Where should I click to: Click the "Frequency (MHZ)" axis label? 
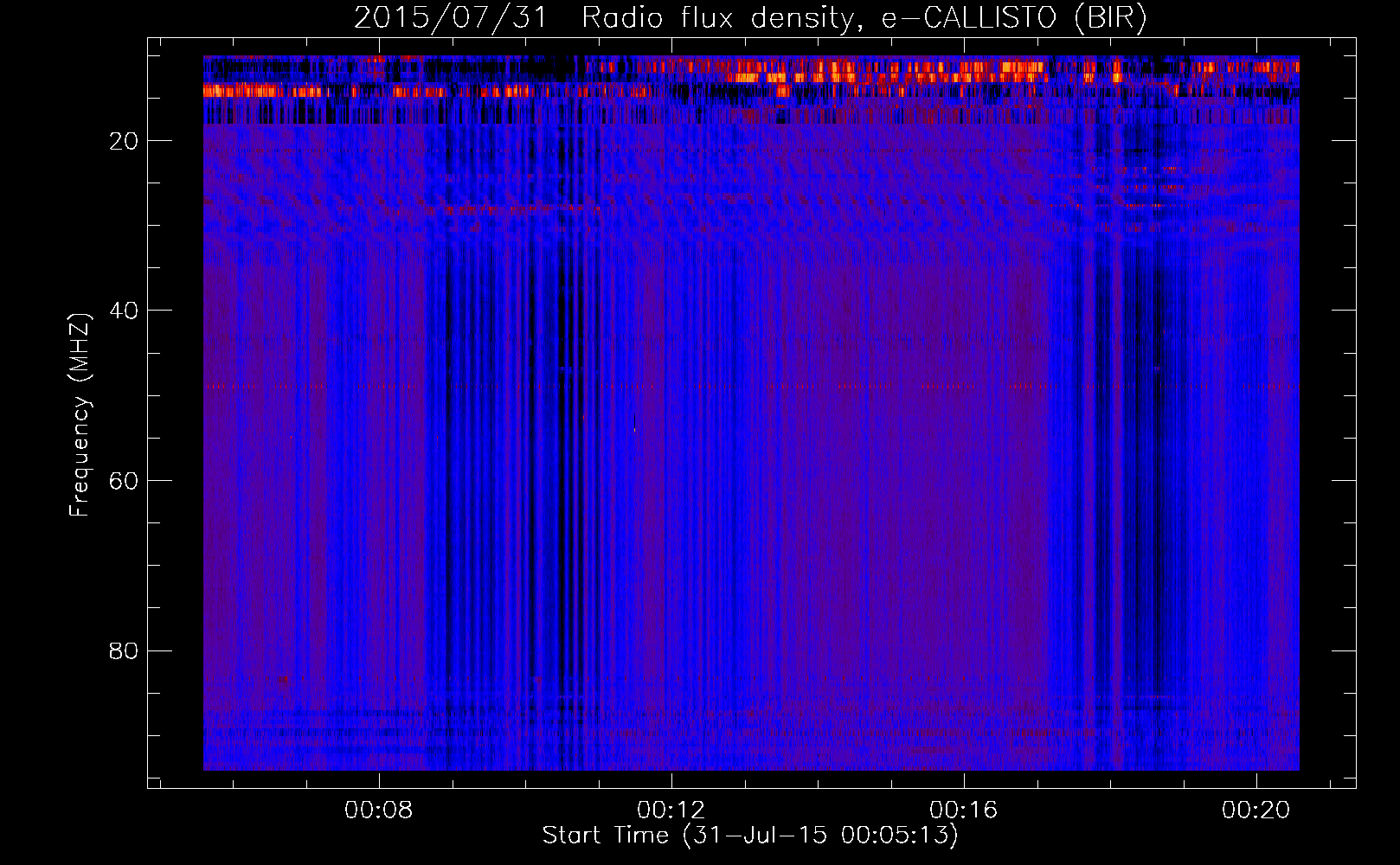[x=80, y=415]
